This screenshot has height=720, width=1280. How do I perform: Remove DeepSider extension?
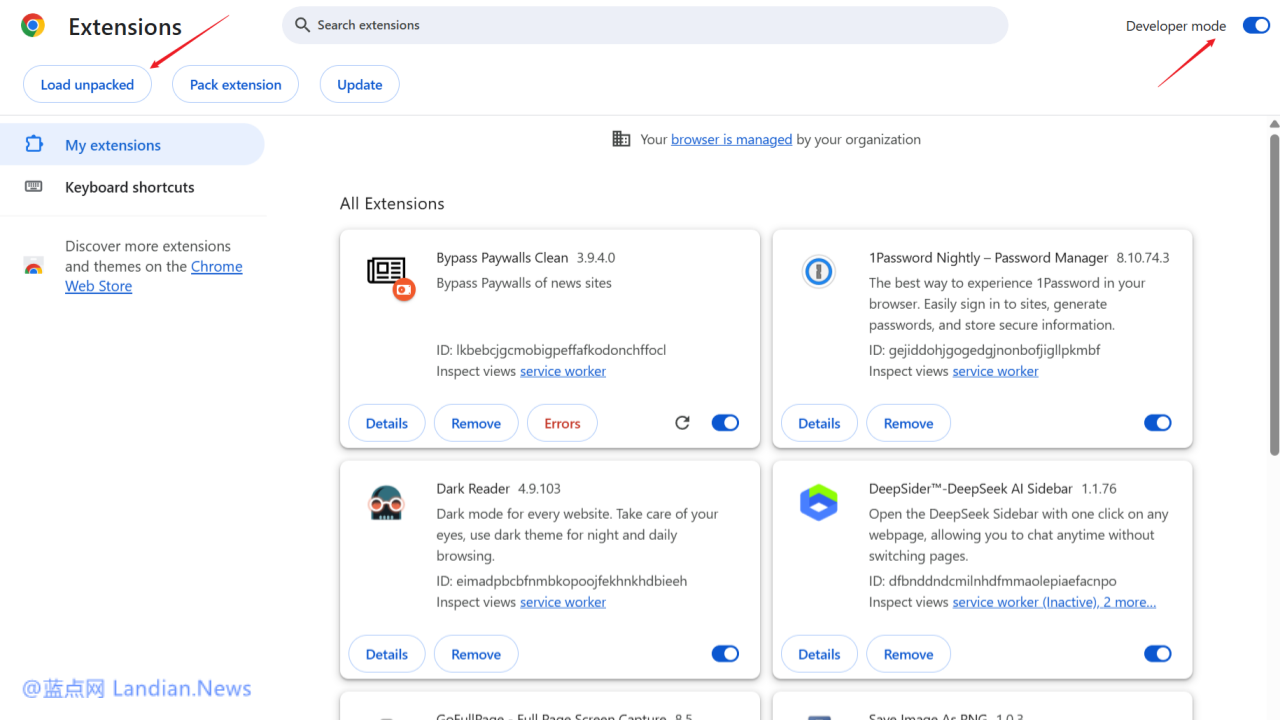pos(908,654)
